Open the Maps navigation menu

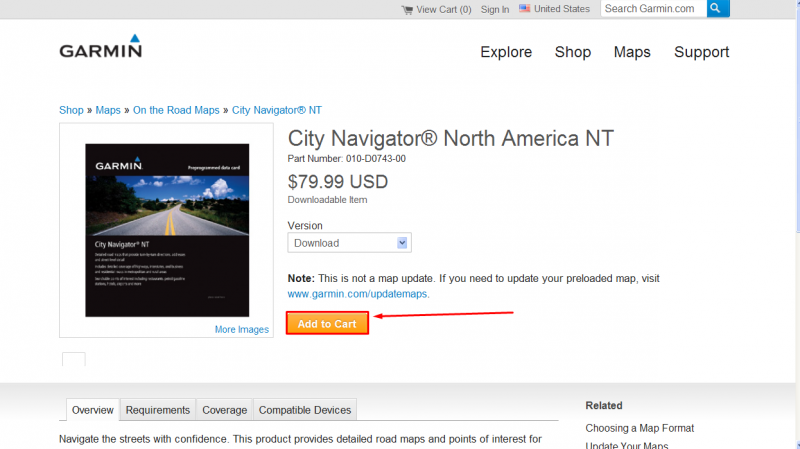632,52
